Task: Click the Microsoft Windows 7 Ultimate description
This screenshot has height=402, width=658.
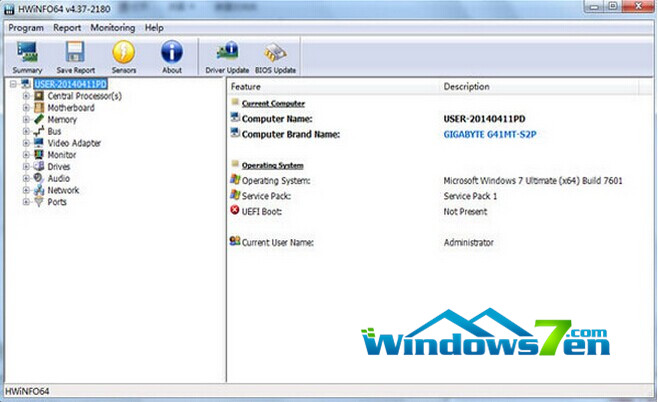Action: (533, 181)
